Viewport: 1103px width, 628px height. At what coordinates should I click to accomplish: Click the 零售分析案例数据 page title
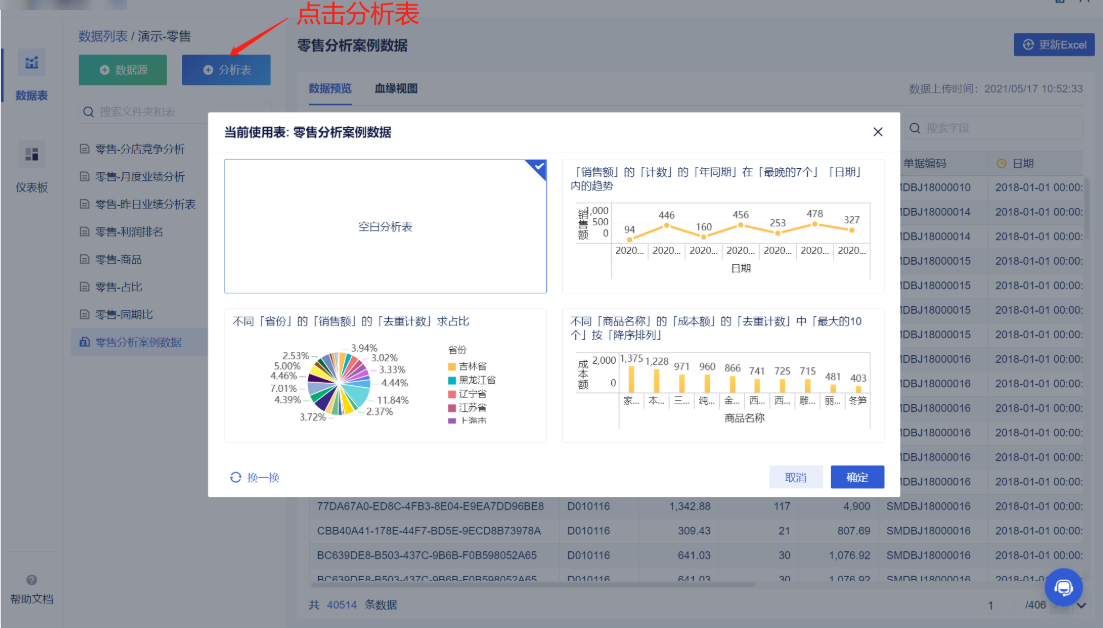[352, 46]
